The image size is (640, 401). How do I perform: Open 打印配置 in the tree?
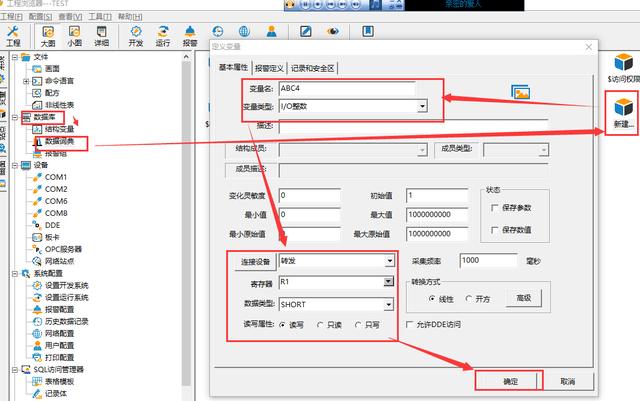59,358
